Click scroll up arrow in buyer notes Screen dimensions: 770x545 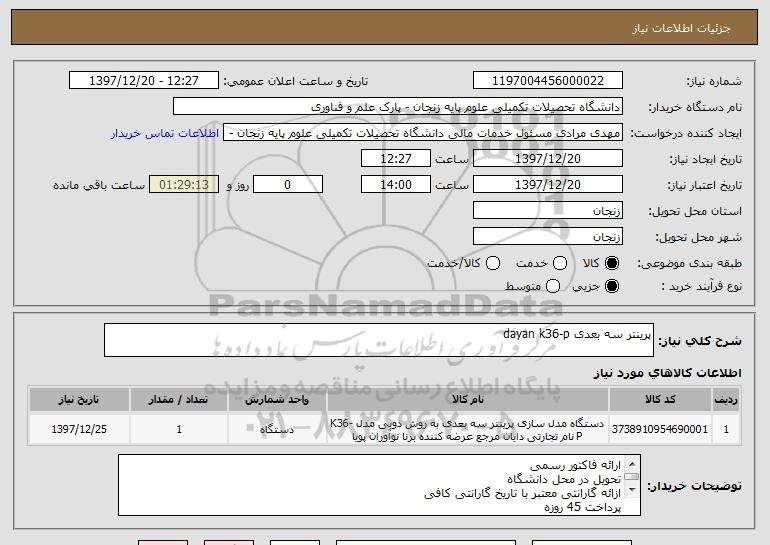pyautogui.click(x=632, y=464)
